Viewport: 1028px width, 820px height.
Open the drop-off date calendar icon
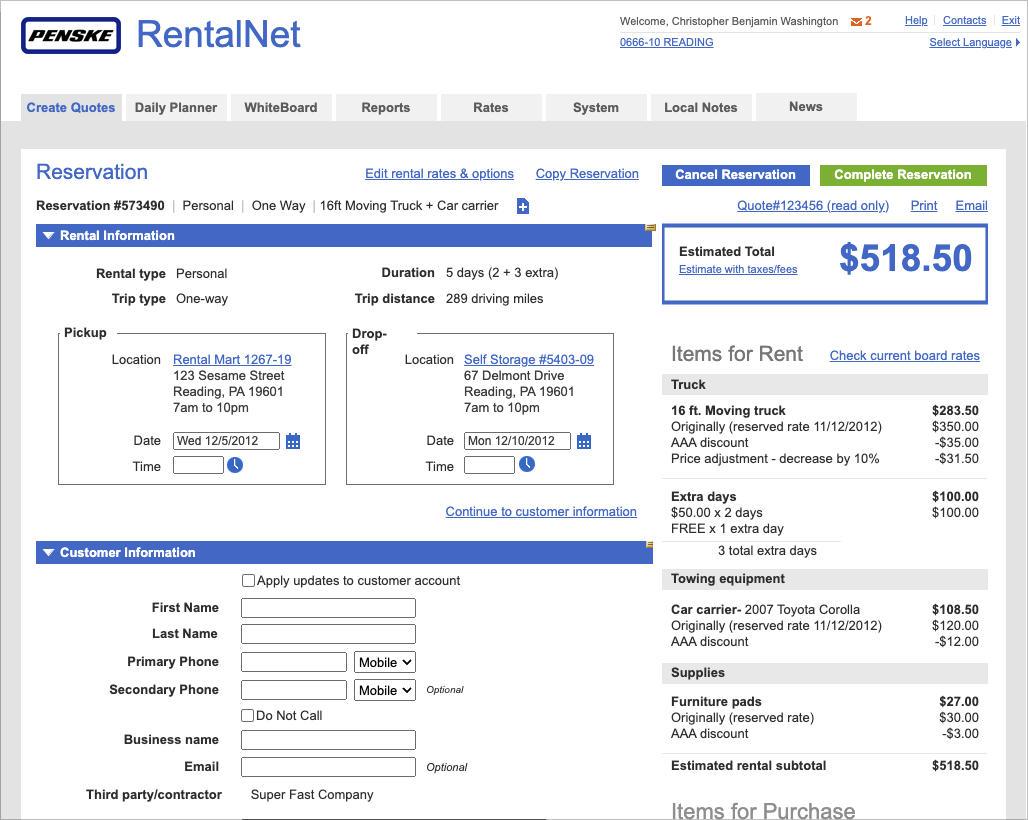click(x=584, y=441)
